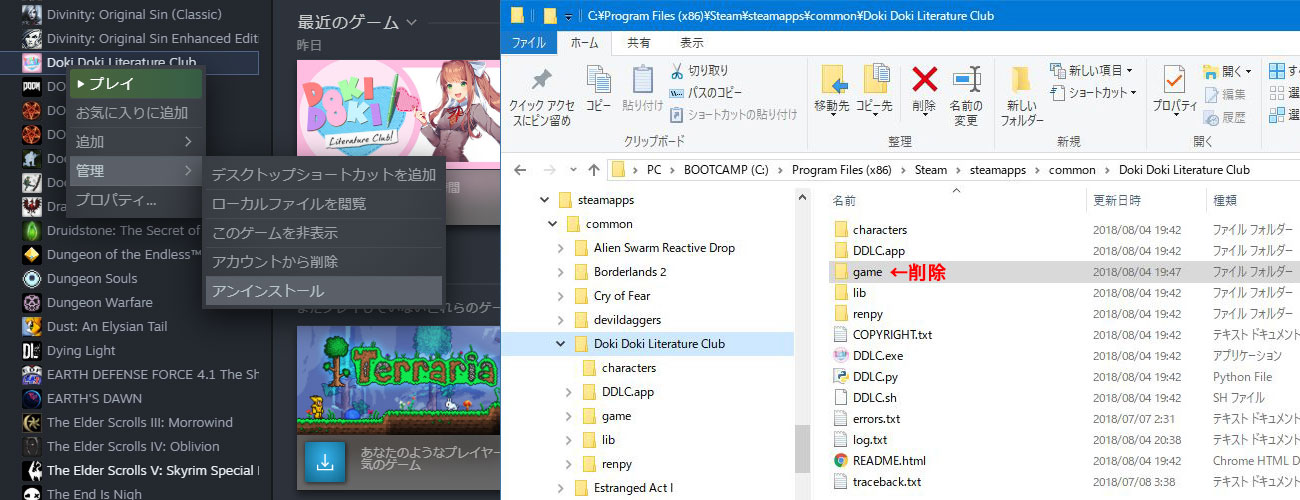Select Dungeon of the Endless in Steam list

click(125, 255)
